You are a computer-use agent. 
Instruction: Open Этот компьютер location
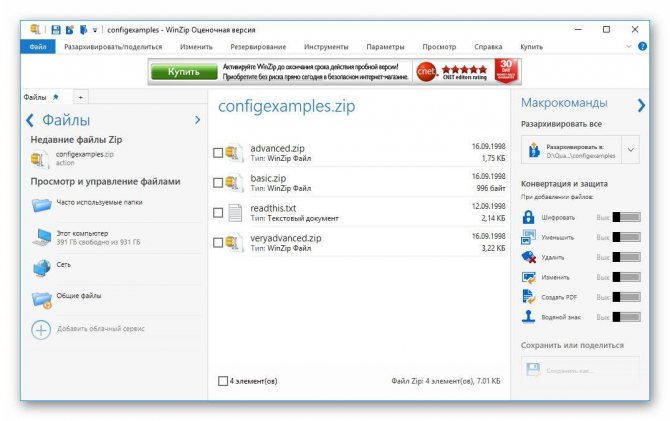click(x=82, y=233)
